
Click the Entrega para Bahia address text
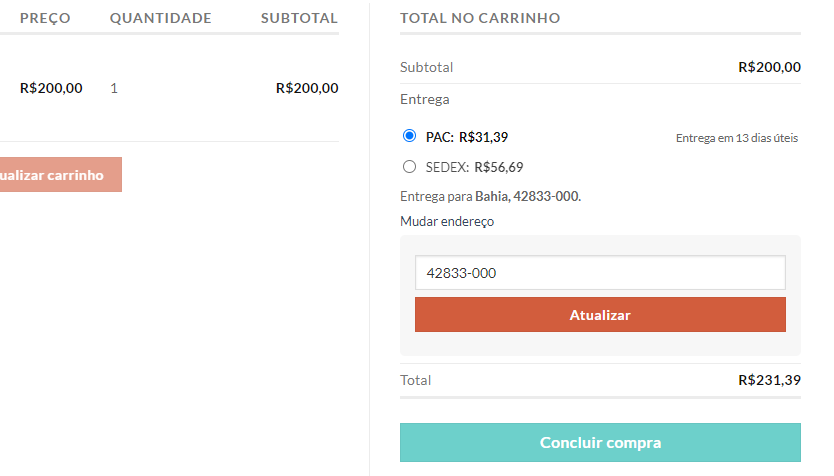[490, 196]
